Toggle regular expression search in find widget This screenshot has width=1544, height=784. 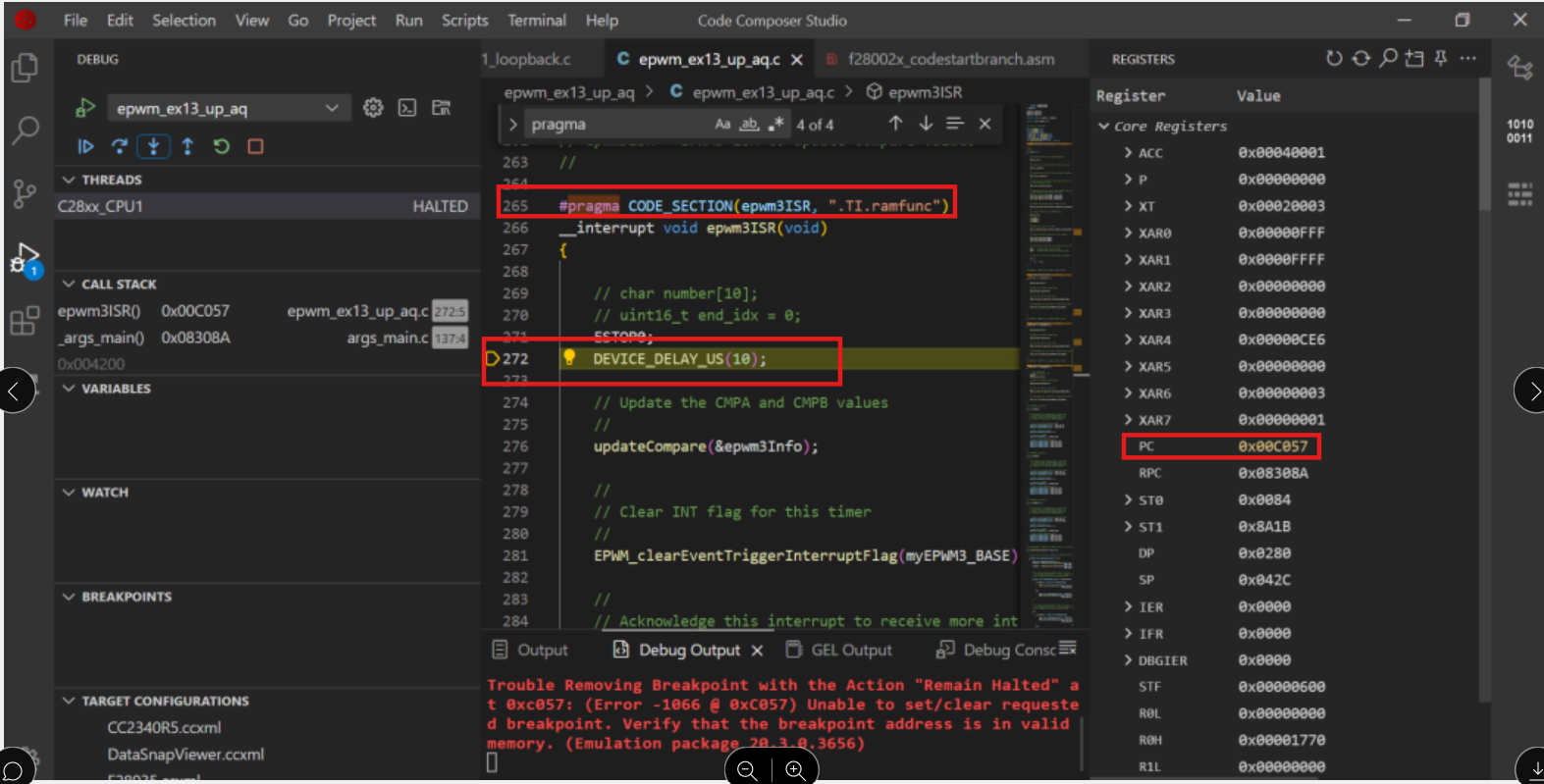point(776,124)
